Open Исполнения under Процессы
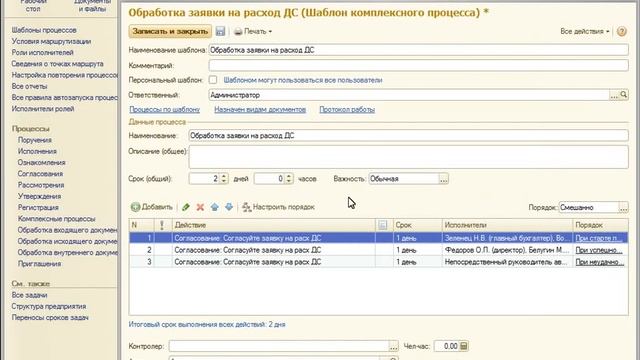Screen dimensions: 640x360 (37, 151)
